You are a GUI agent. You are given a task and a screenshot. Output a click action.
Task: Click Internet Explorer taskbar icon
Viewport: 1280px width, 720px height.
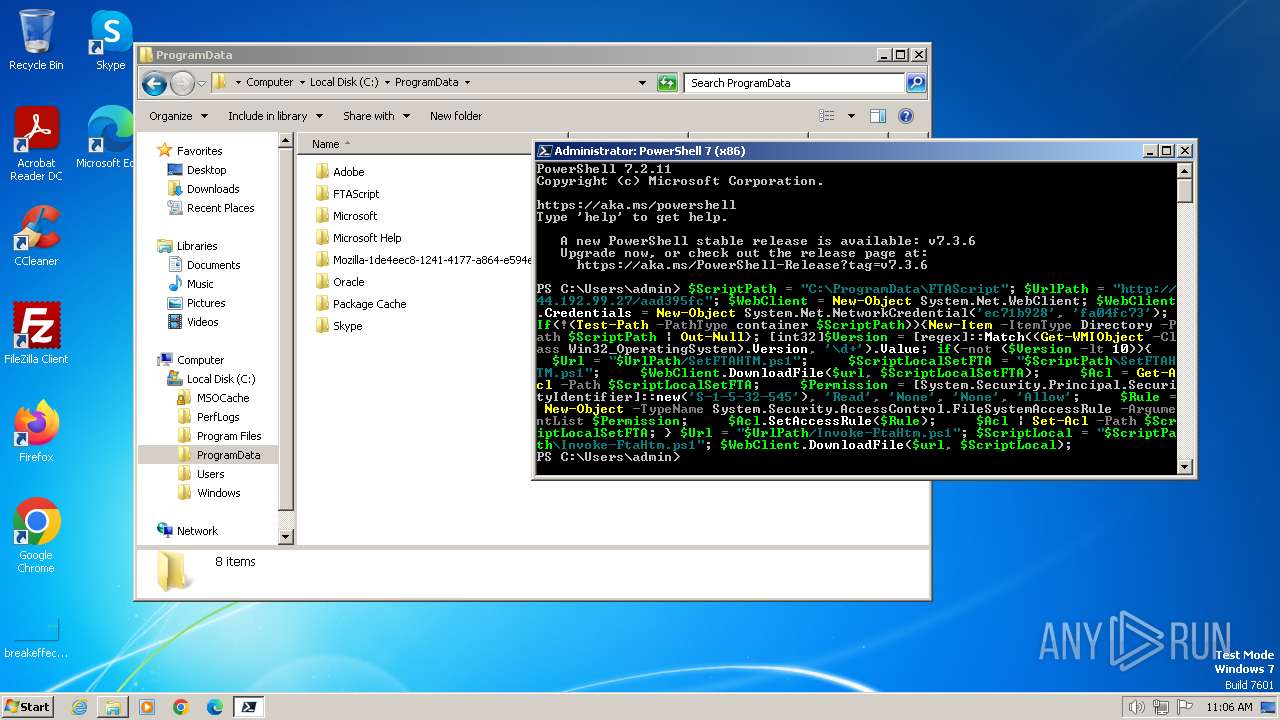point(79,707)
